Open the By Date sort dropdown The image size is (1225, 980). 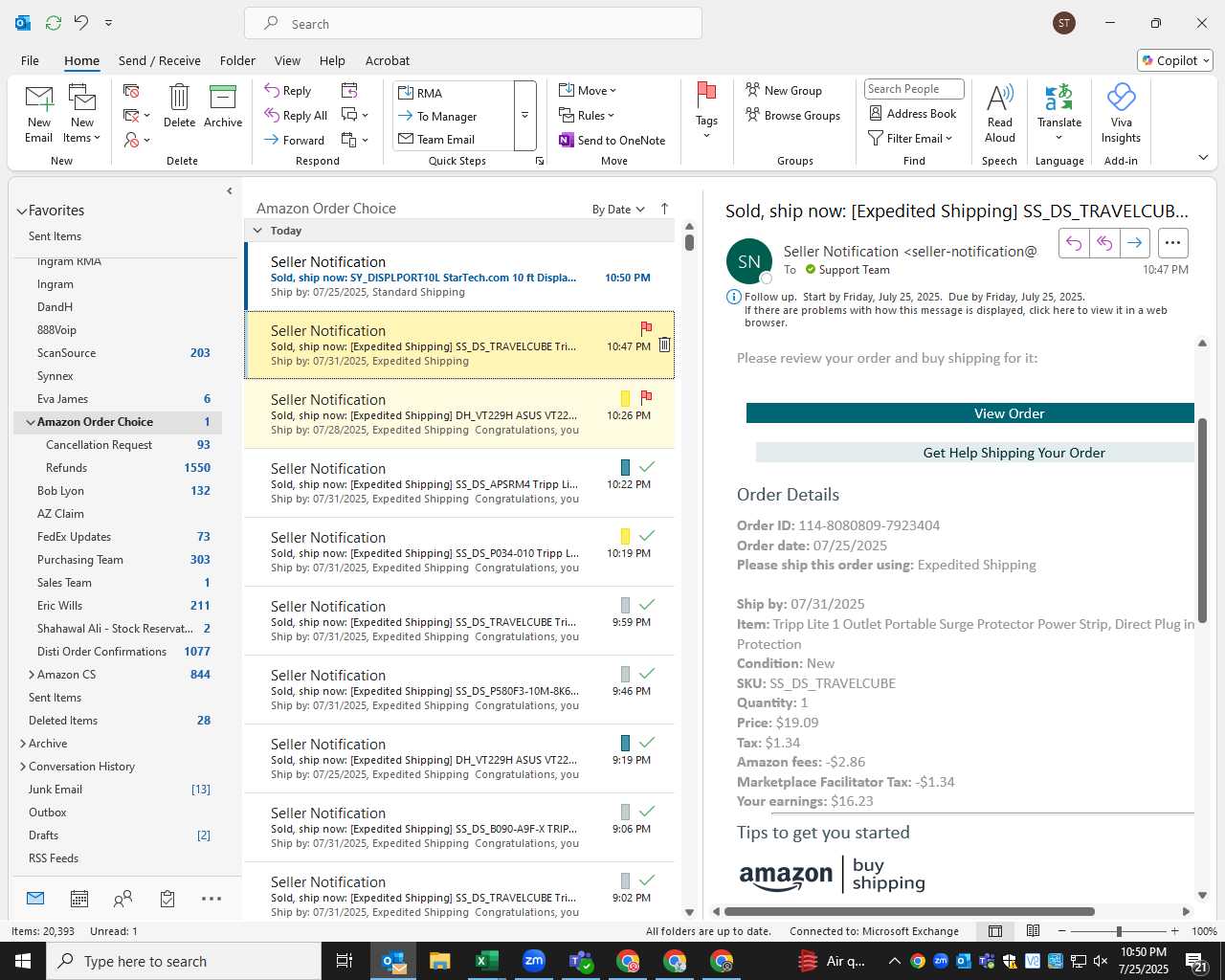pos(618,210)
